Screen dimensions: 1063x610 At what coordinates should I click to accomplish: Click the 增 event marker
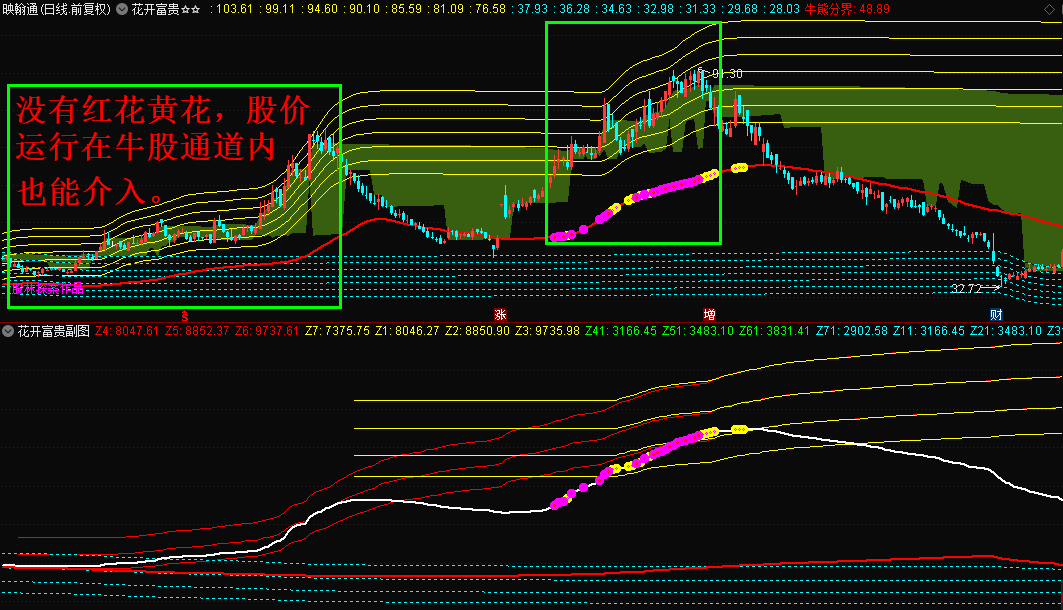(709, 314)
